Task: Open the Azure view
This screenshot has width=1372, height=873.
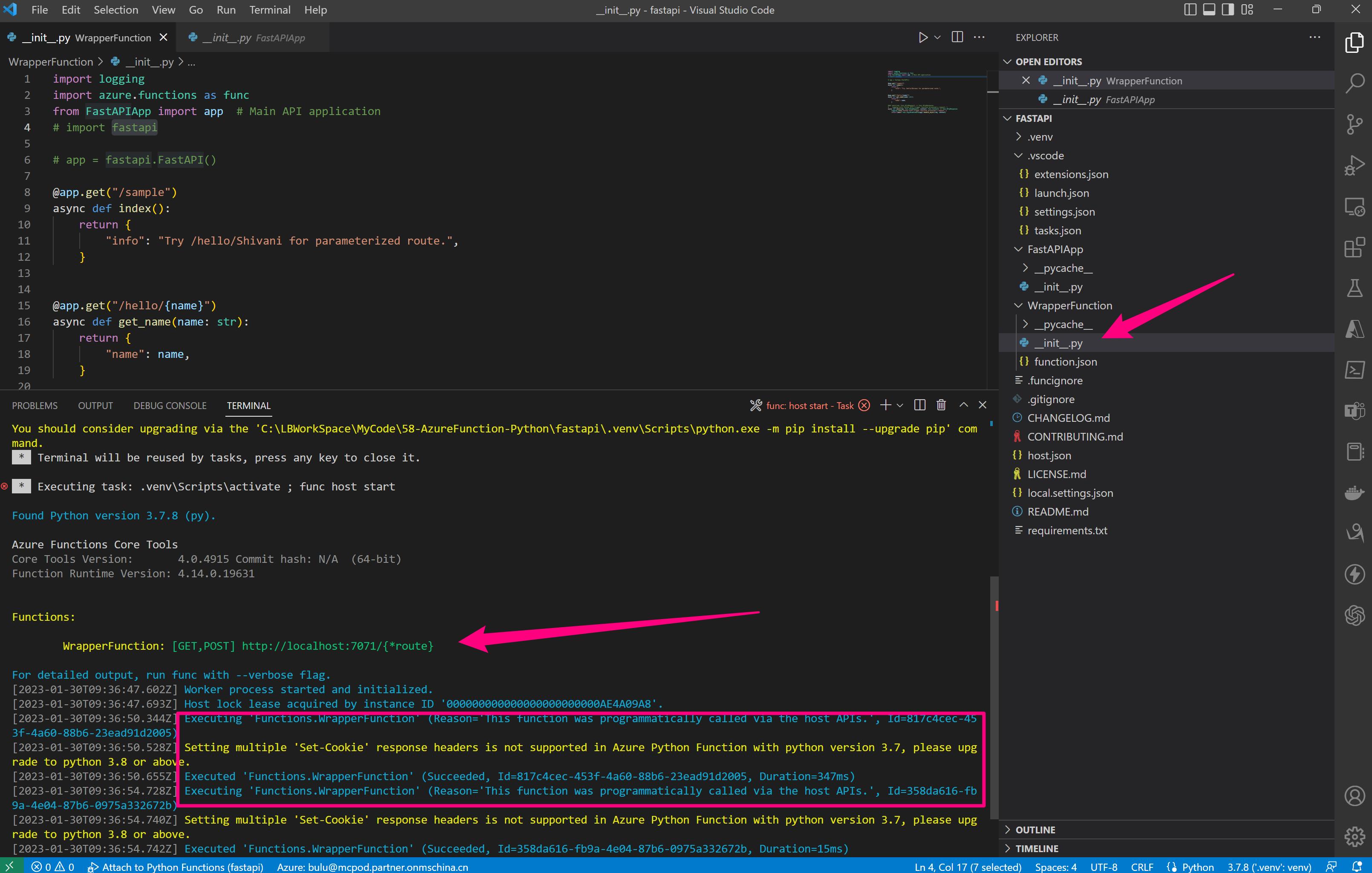Action: (1355, 329)
